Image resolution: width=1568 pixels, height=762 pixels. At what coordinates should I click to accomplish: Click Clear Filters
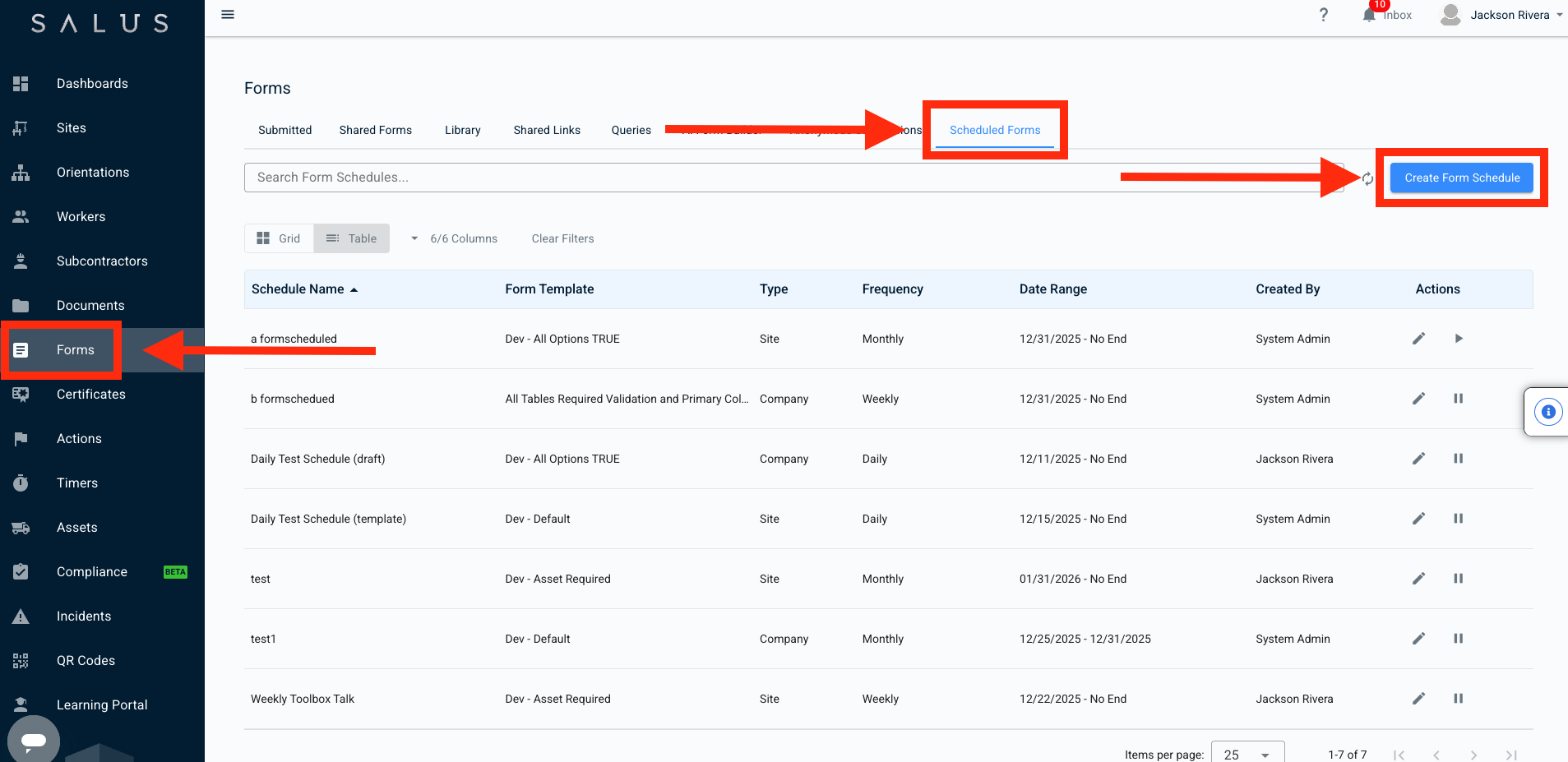pos(562,238)
